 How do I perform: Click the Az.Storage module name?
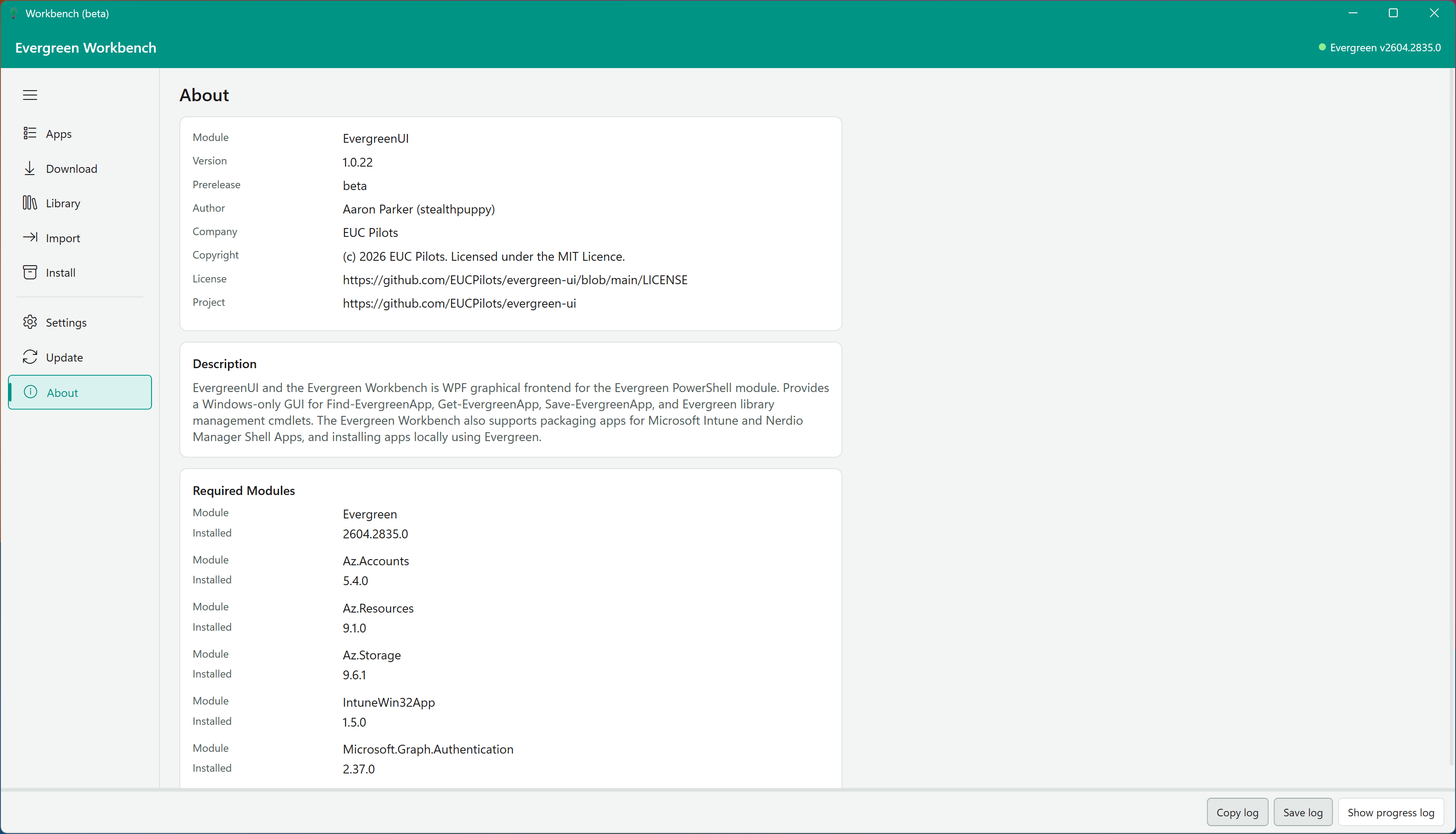pos(372,655)
